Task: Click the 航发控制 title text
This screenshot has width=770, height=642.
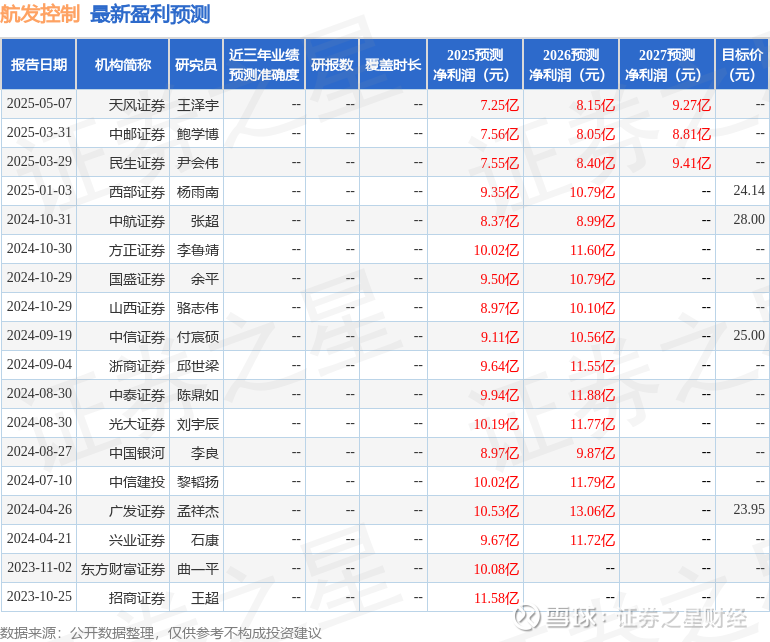Action: tap(40, 14)
